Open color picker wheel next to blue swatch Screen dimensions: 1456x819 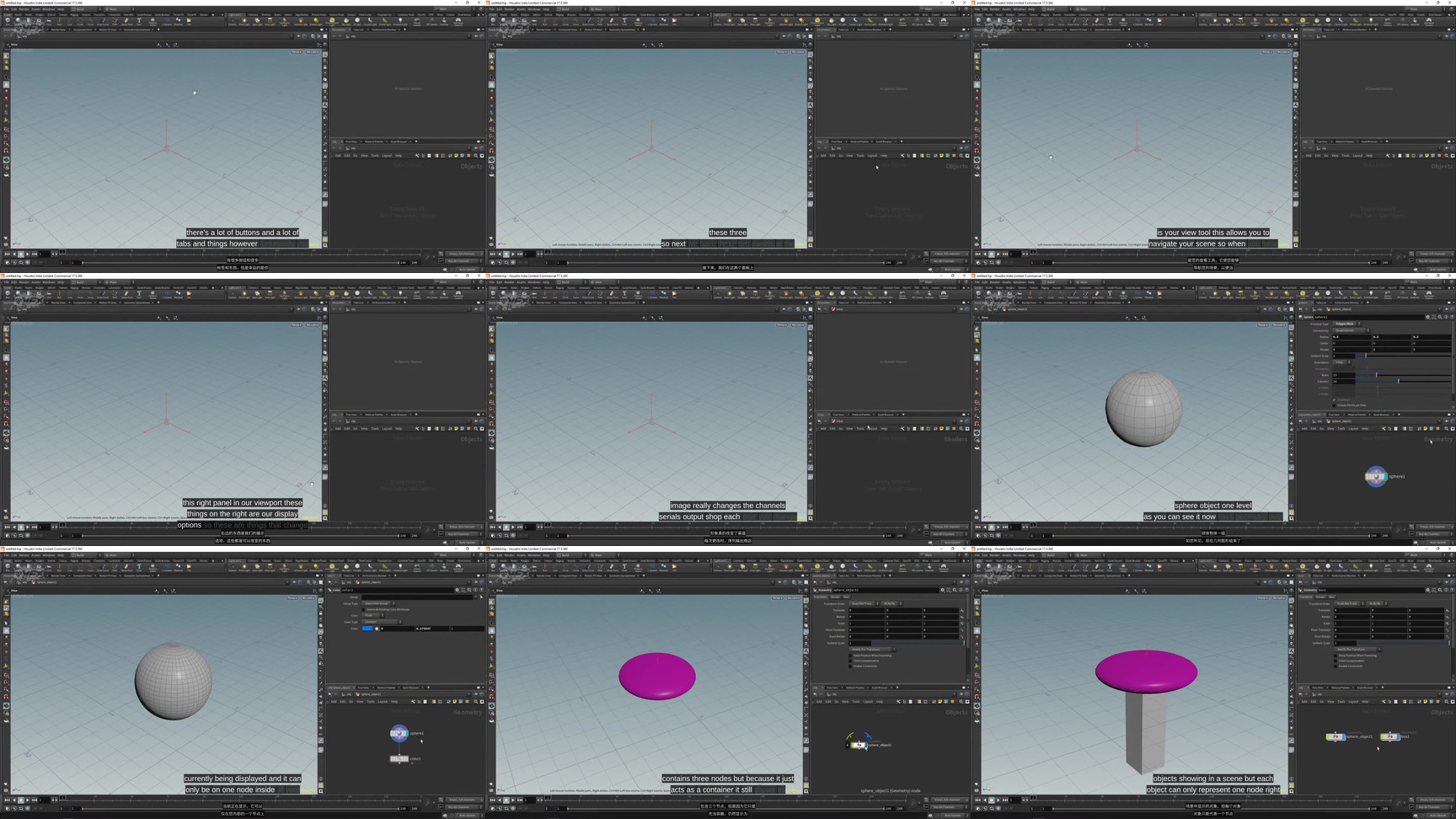[377, 629]
